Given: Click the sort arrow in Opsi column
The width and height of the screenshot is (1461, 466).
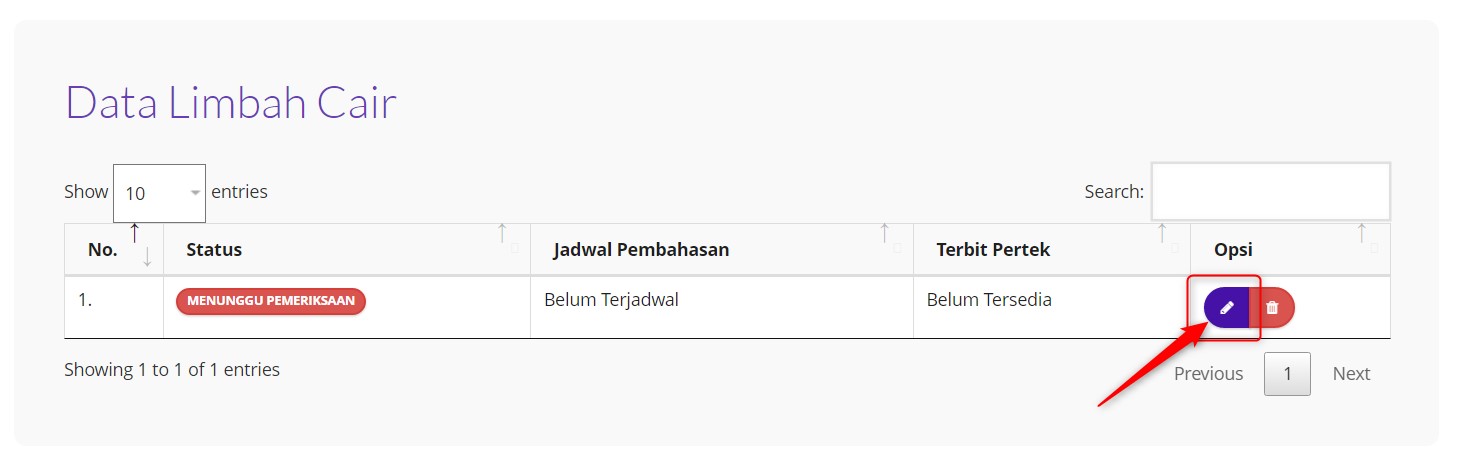Looking at the screenshot, I should click(x=1363, y=238).
